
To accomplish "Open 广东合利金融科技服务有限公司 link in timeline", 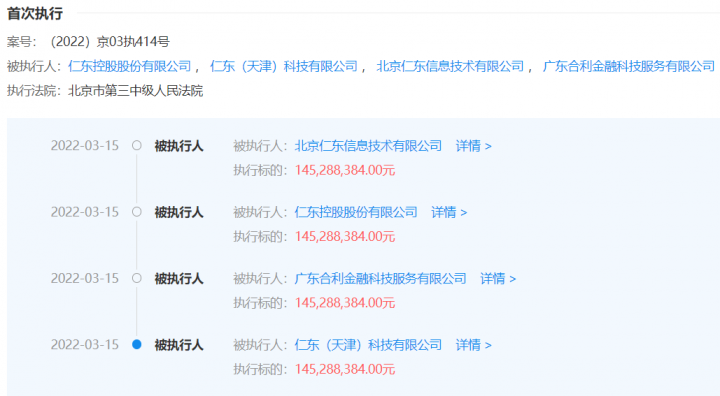I will (380, 278).
